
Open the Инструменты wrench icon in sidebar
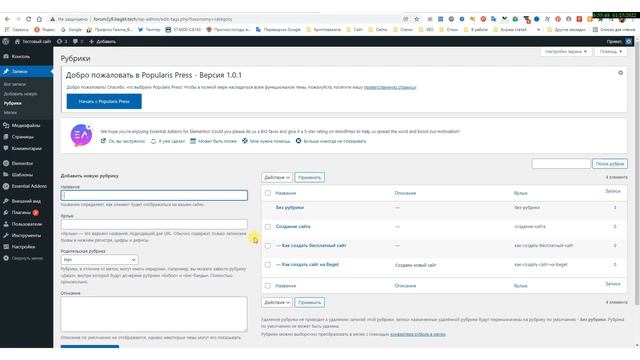6,235
